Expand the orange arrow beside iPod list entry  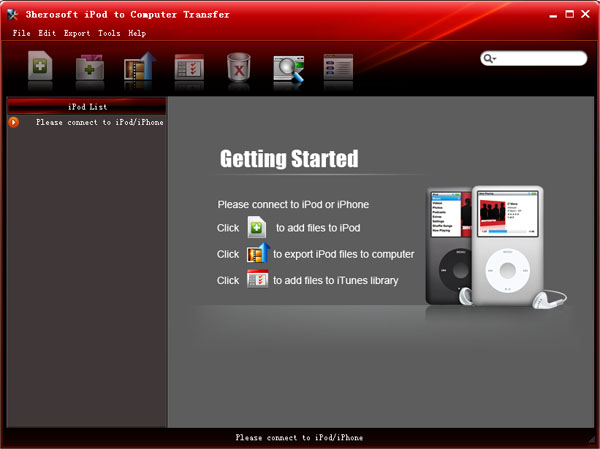pos(14,122)
